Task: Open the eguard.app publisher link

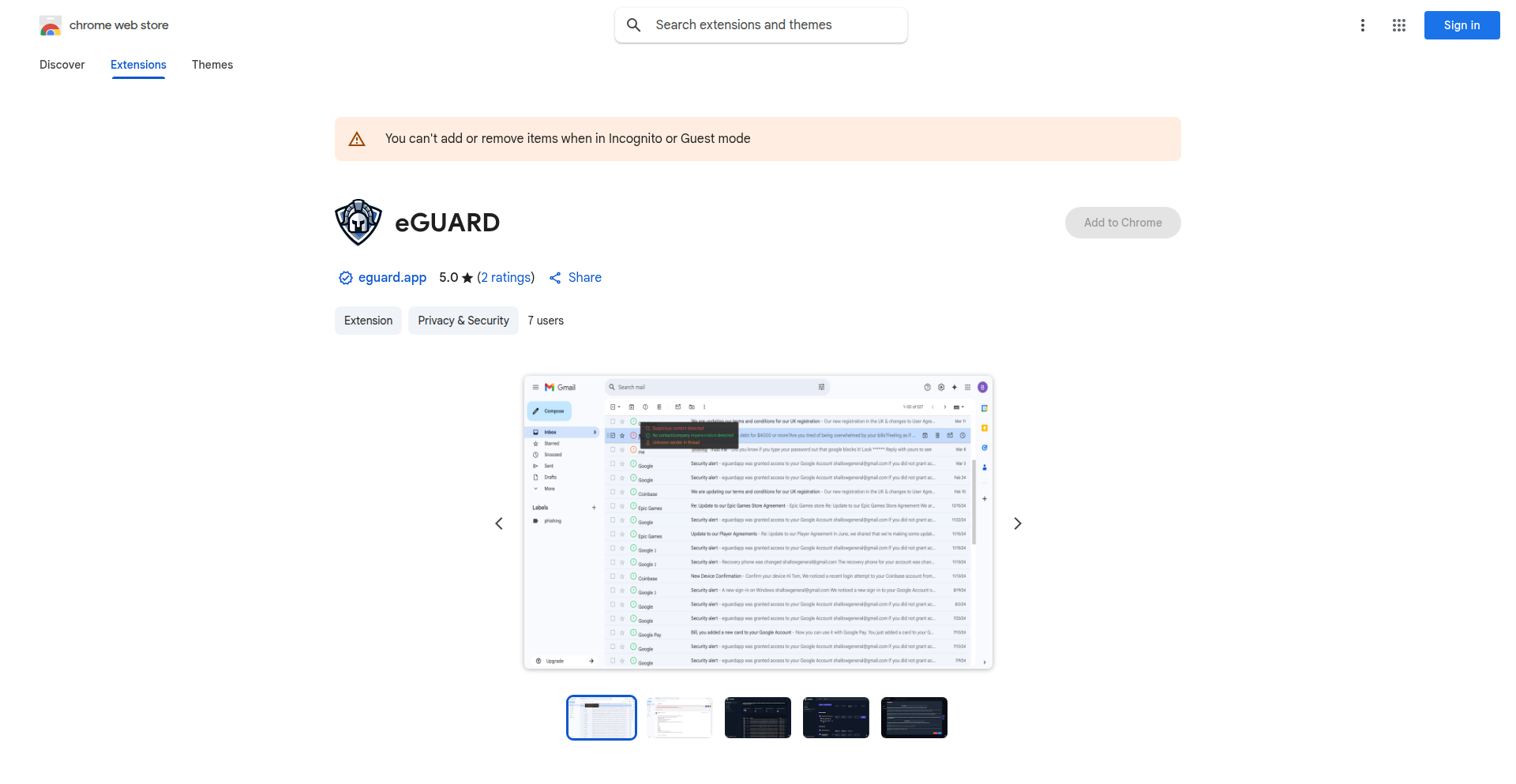Action: [x=392, y=278]
